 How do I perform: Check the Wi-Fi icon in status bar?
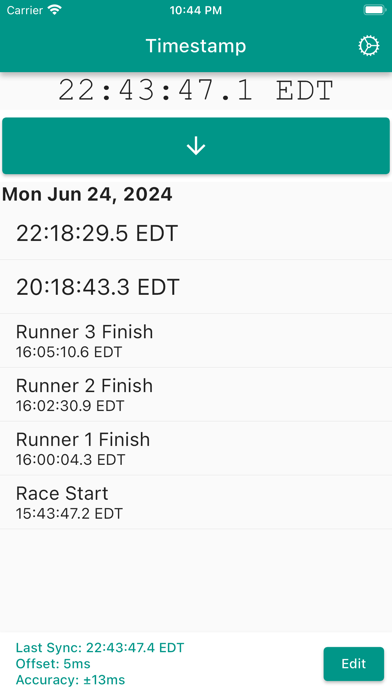pyautogui.click(x=55, y=10)
